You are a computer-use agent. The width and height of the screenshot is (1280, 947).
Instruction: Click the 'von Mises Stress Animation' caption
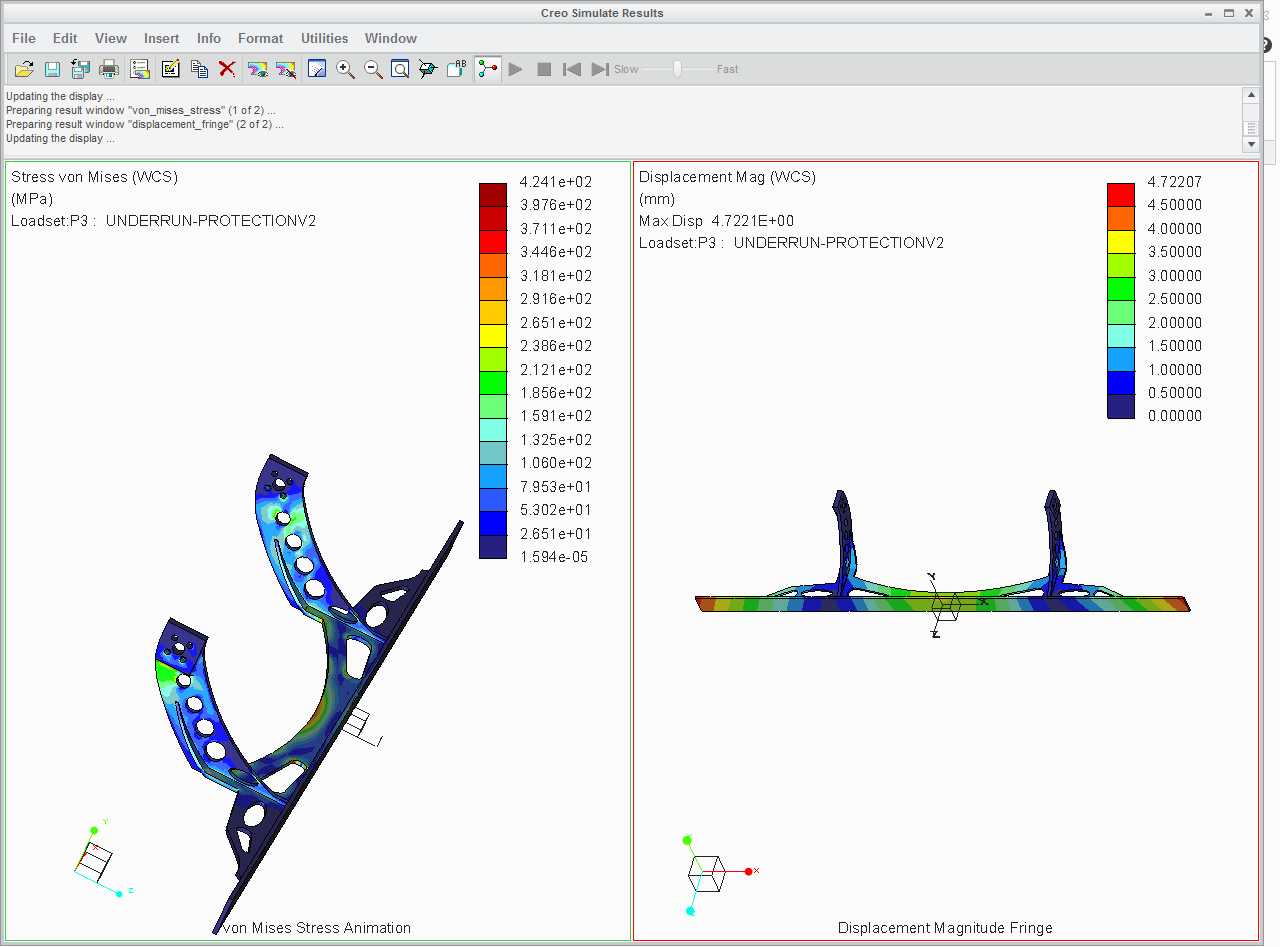click(x=318, y=928)
